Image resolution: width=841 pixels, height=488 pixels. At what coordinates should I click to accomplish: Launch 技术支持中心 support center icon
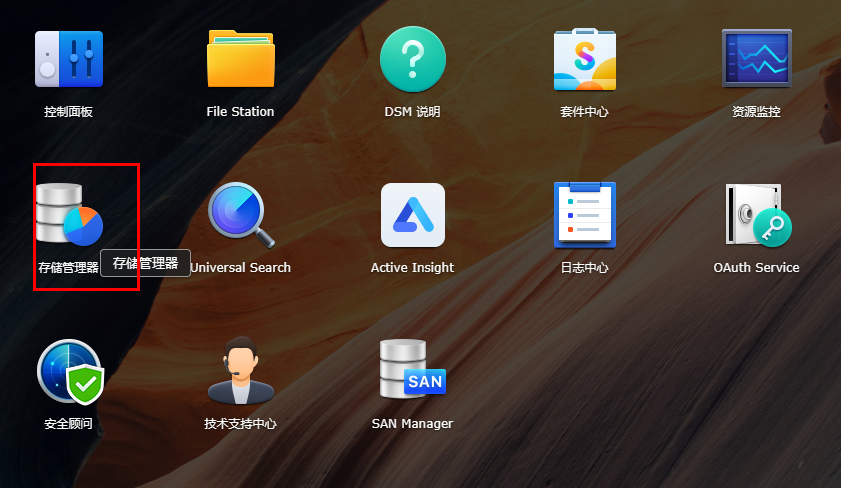point(241,370)
